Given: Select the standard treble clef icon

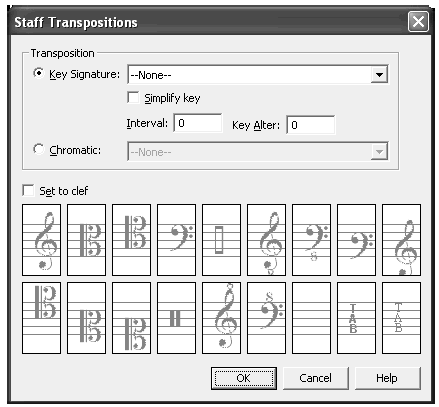Looking at the screenshot, I should [x=41, y=240].
